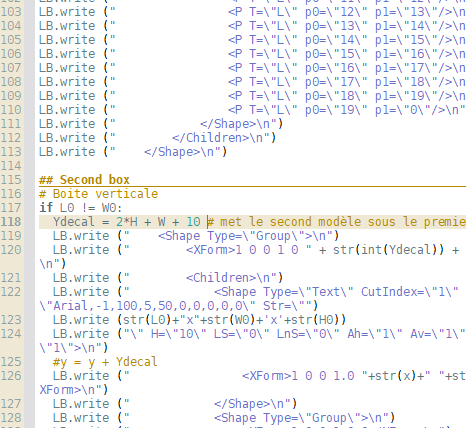Click line number 103 in the gutter

click(x=11, y=12)
